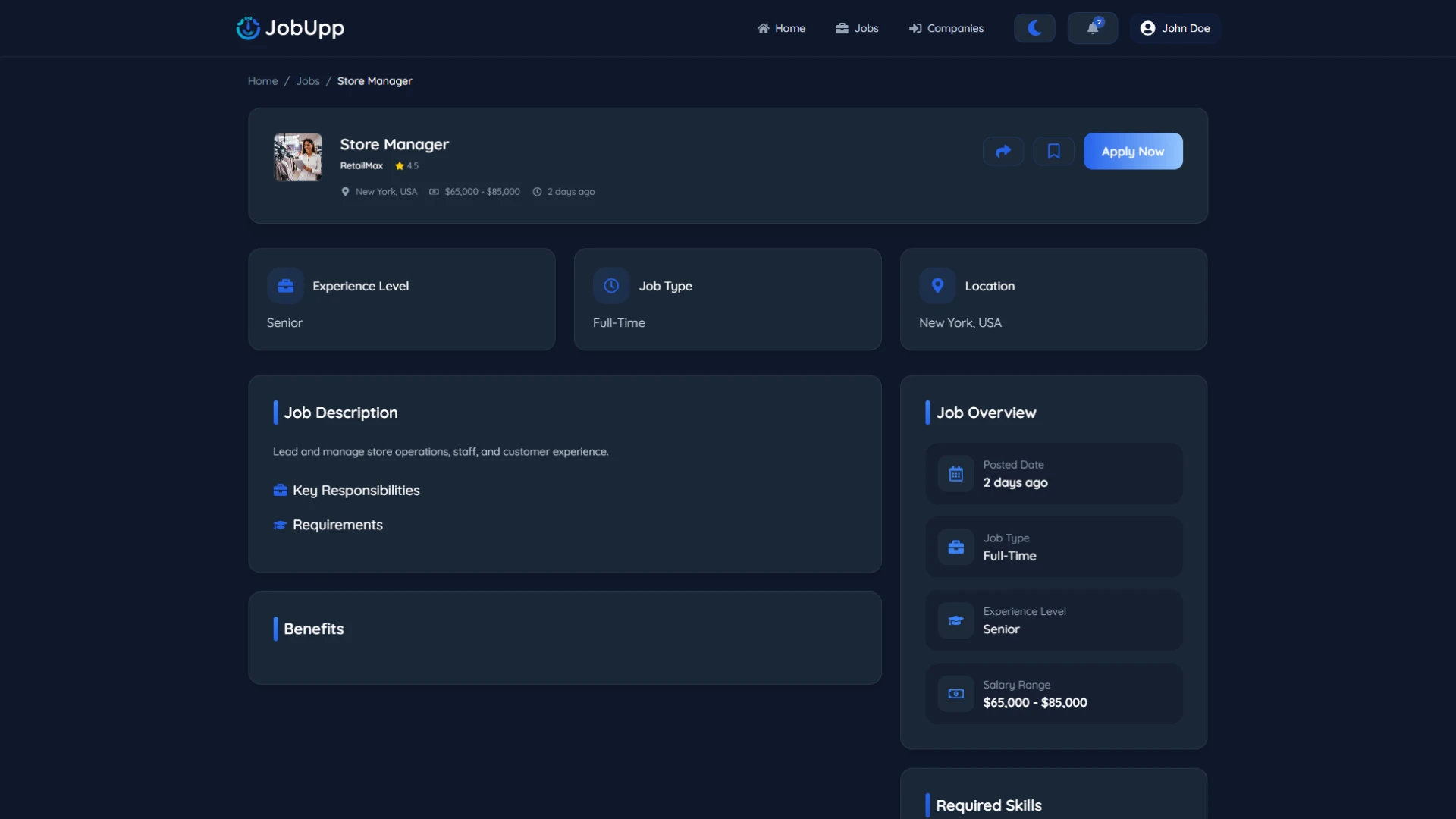The height and width of the screenshot is (819, 1456).
Task: Click the 2 days ago value under Posted Date
Action: coord(1015,483)
